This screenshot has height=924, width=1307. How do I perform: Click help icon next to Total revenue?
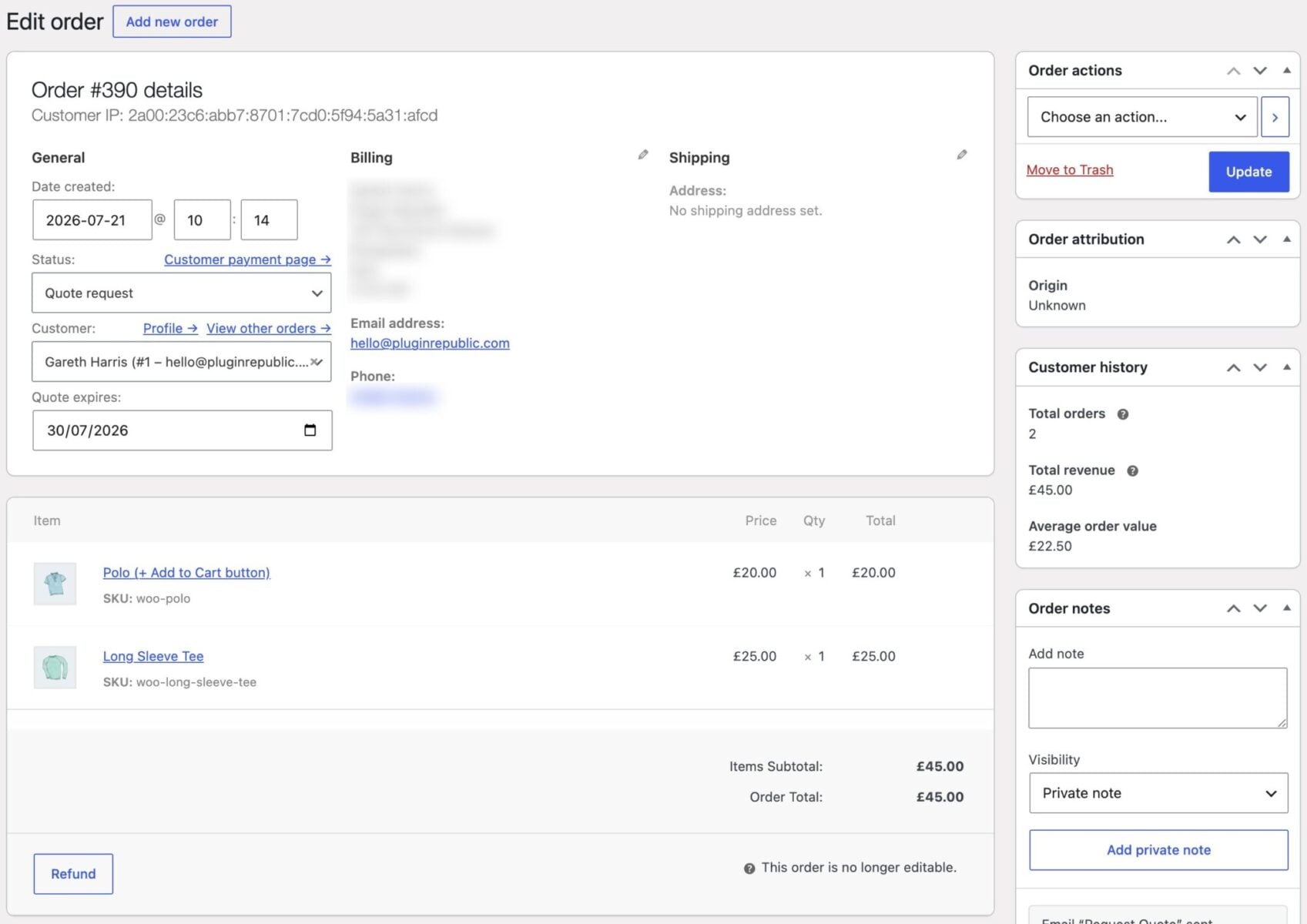point(1132,470)
